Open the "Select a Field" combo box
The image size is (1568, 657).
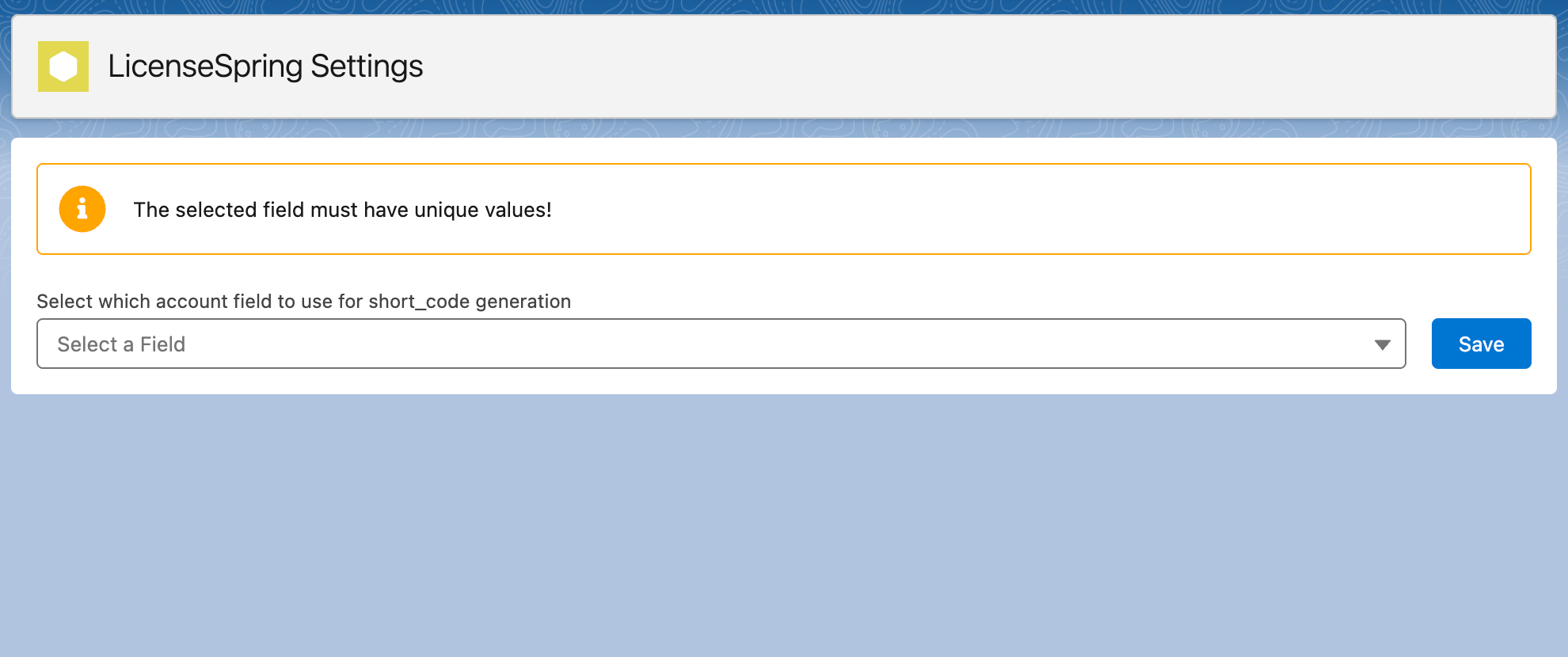(721, 344)
